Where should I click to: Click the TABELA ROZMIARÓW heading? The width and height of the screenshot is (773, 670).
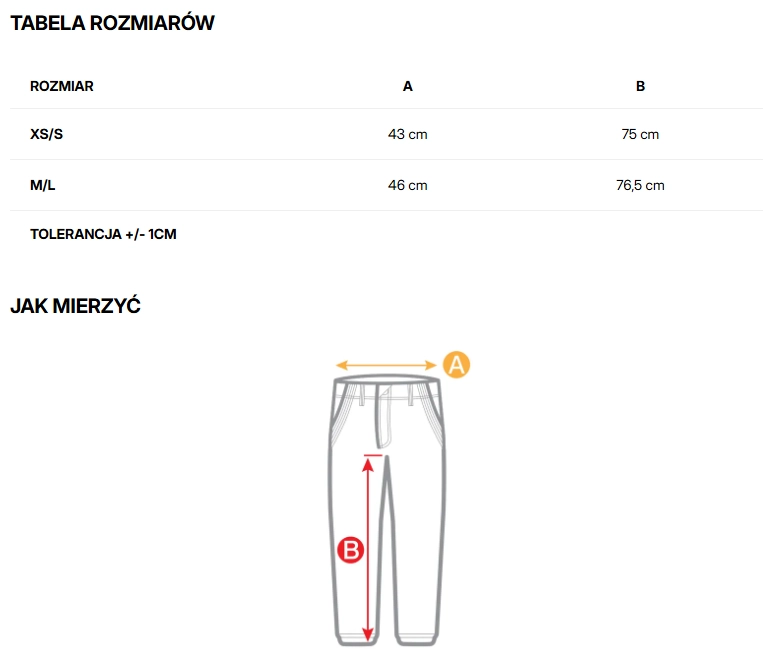[112, 23]
